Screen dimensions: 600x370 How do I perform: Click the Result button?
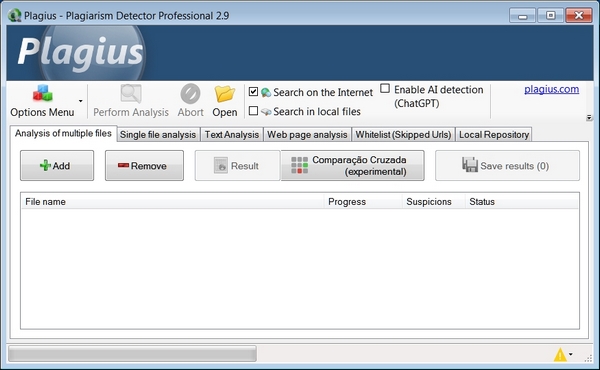tap(237, 166)
